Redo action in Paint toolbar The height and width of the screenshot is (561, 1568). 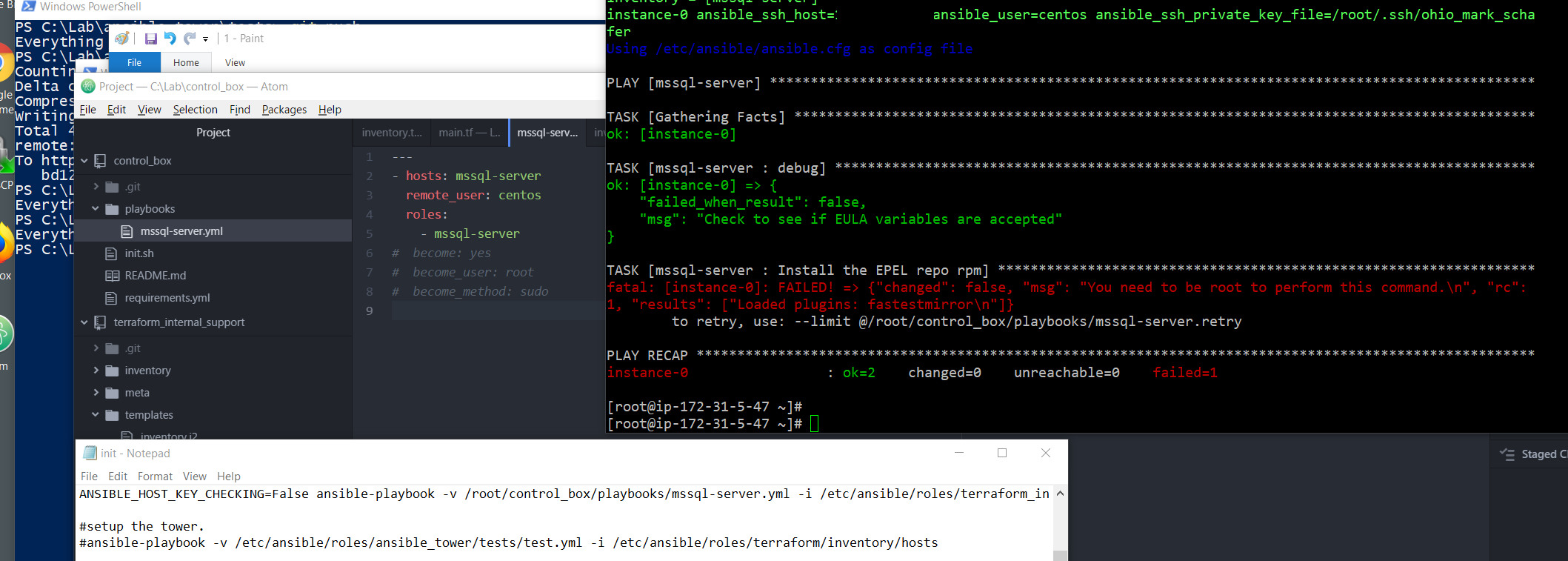tap(190, 39)
